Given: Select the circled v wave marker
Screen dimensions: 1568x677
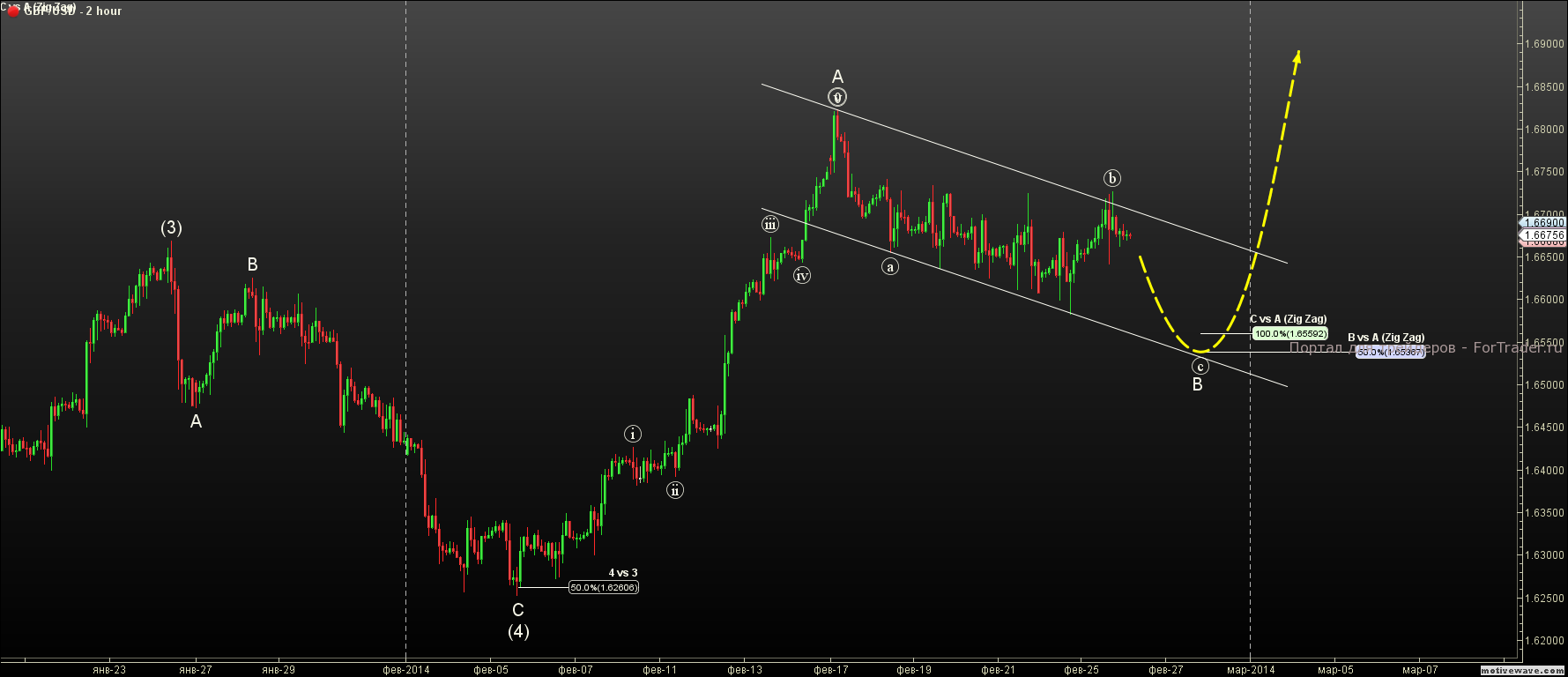Looking at the screenshot, I should [x=837, y=97].
